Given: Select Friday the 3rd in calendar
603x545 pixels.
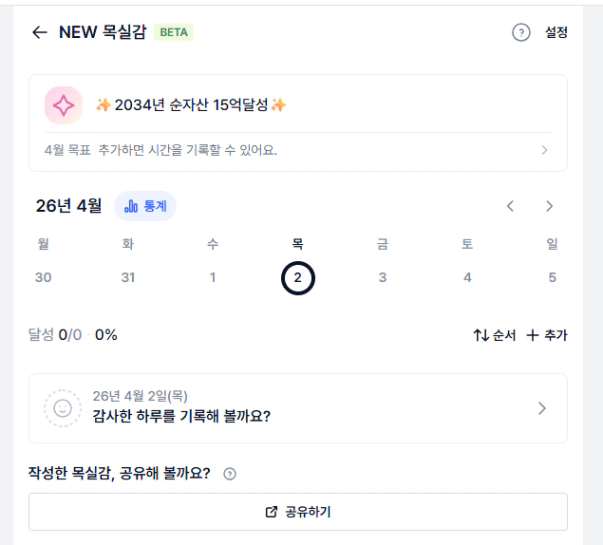Looking at the screenshot, I should coord(382,277).
